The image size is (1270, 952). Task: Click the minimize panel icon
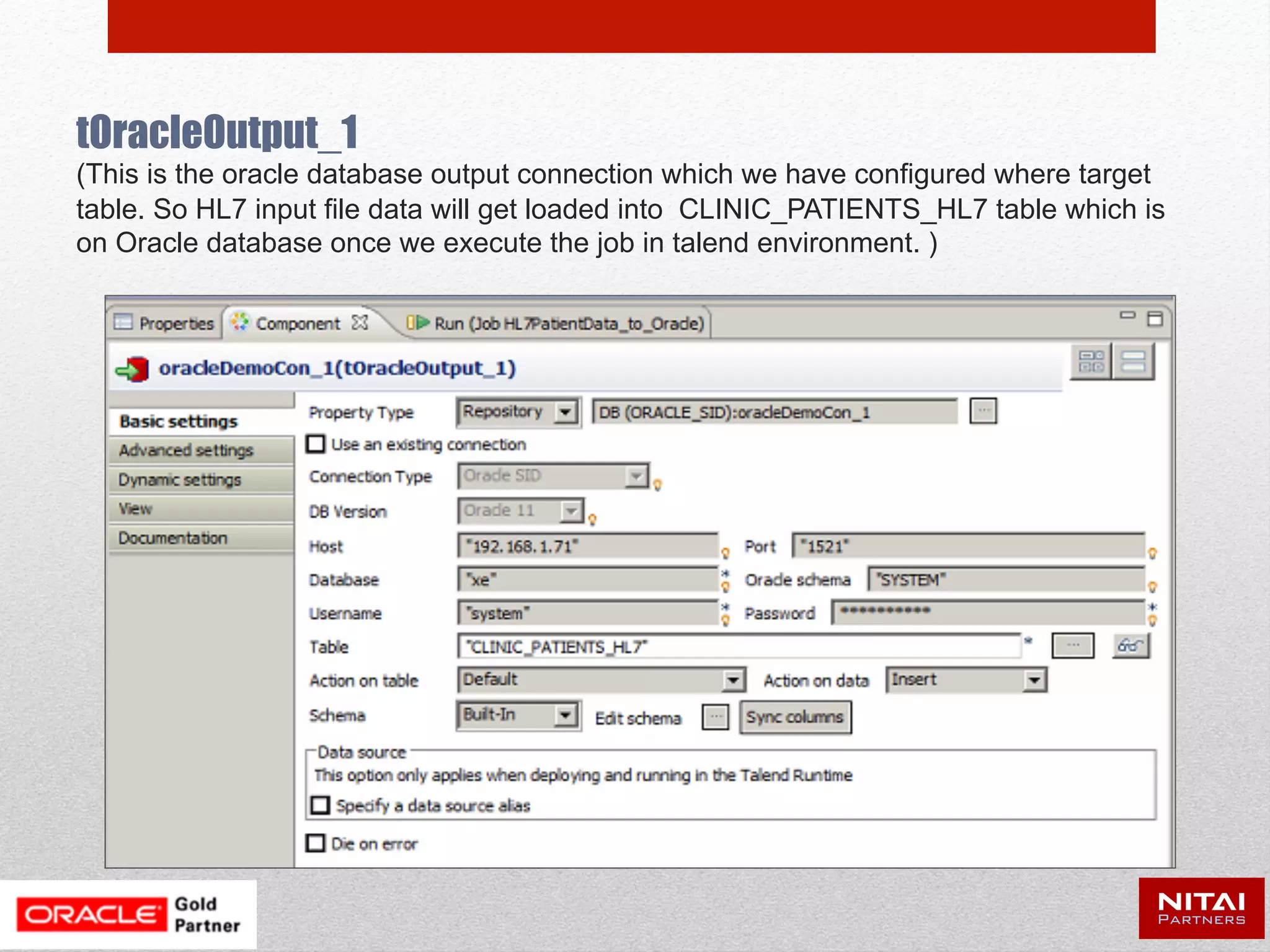click(1127, 316)
